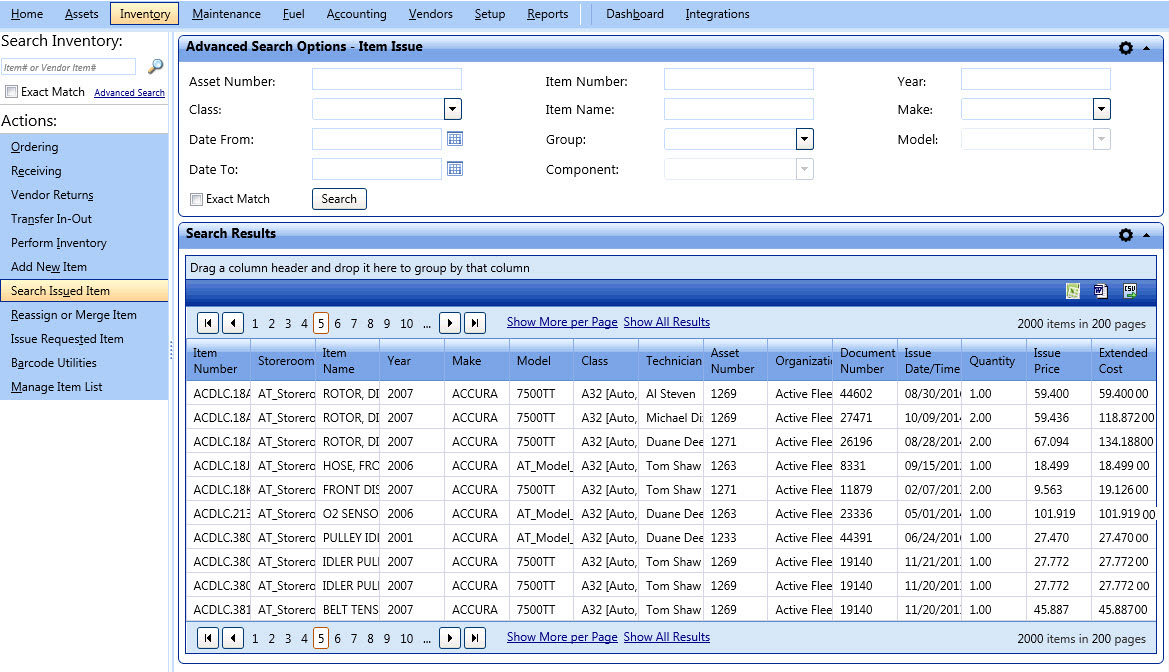Open gear settings in Advanced Search Options panel
This screenshot has width=1169, height=672.
click(1126, 48)
